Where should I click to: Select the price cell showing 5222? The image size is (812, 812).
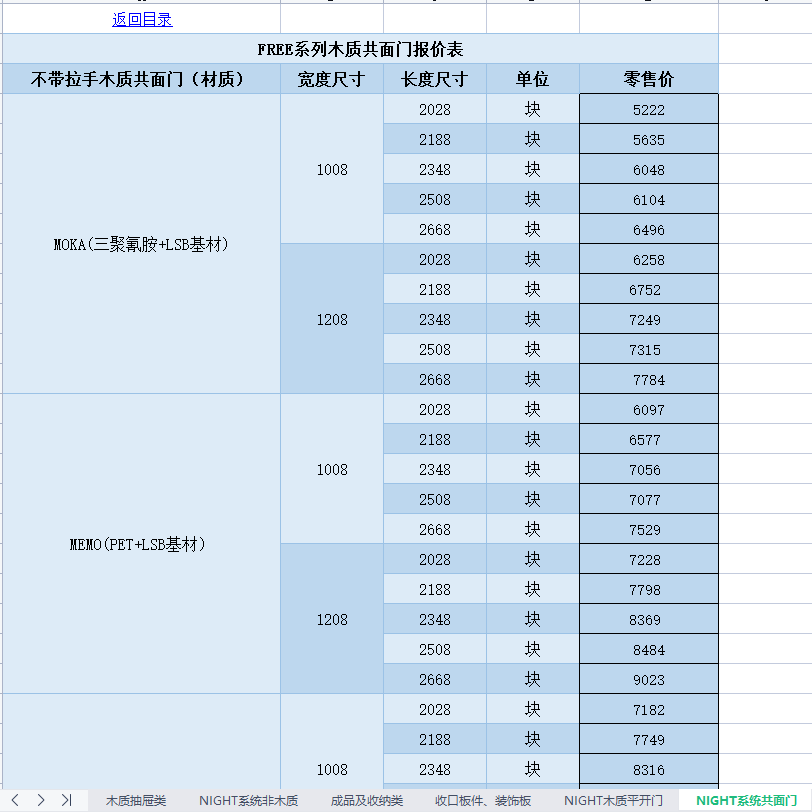pyautogui.click(x=648, y=110)
